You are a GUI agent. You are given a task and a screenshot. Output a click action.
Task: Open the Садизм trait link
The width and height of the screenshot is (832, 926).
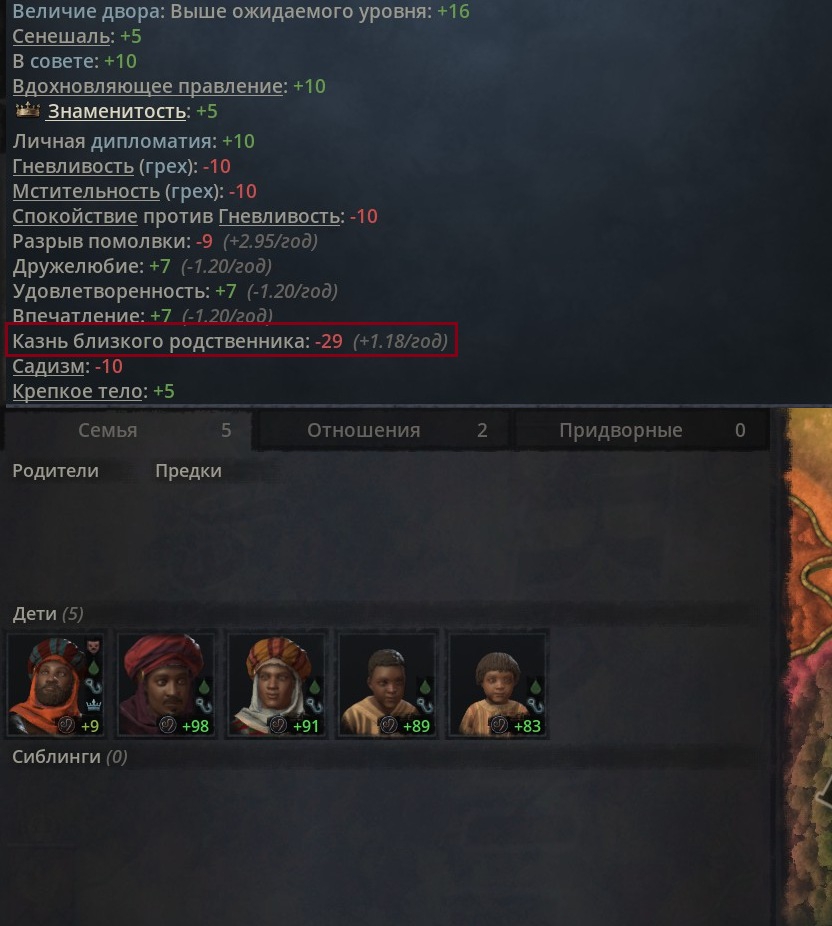[48, 366]
